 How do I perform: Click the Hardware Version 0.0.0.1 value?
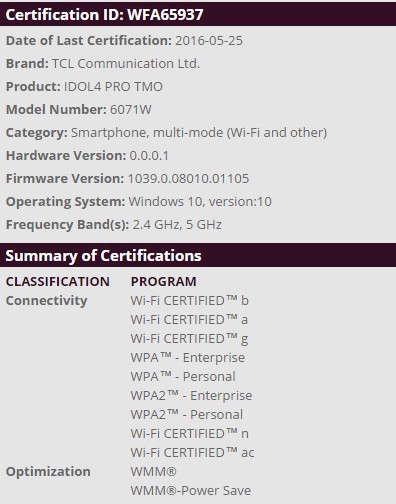[149, 156]
